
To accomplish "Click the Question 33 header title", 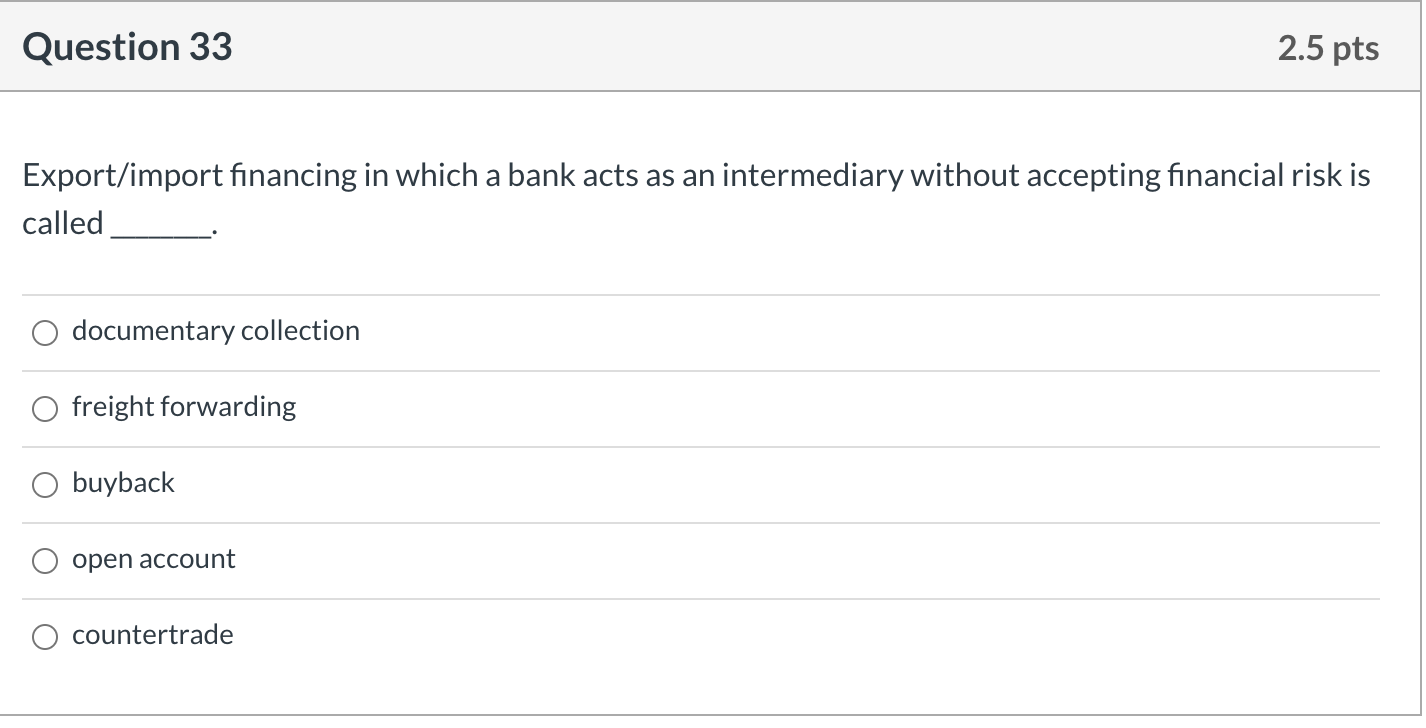I will [126, 46].
